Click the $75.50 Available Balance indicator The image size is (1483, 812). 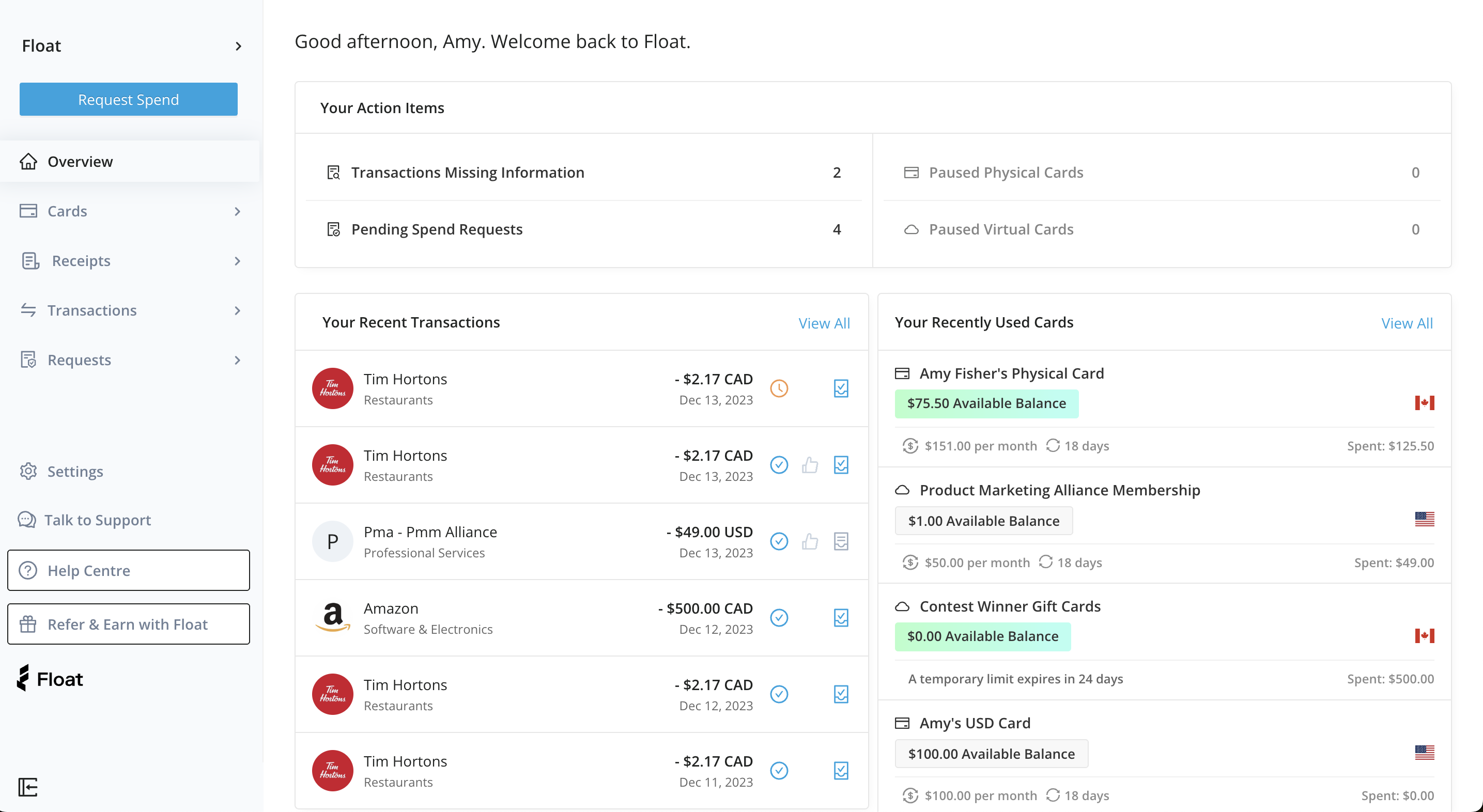coord(986,403)
